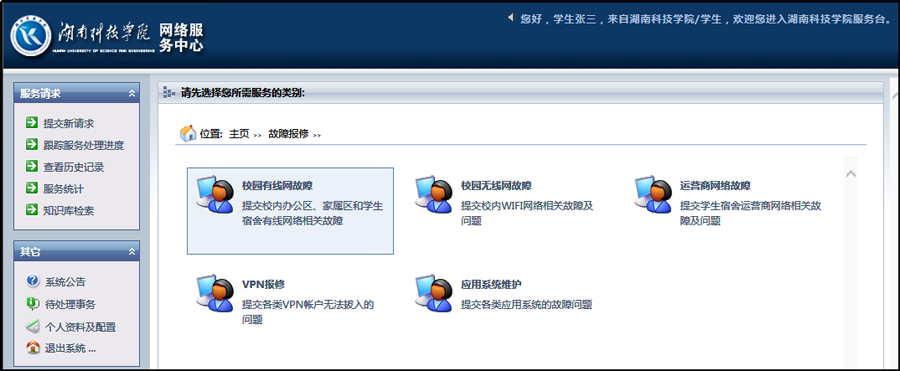Open 知识库检索 in the sidebar
This screenshot has width=900, height=371.
point(68,211)
